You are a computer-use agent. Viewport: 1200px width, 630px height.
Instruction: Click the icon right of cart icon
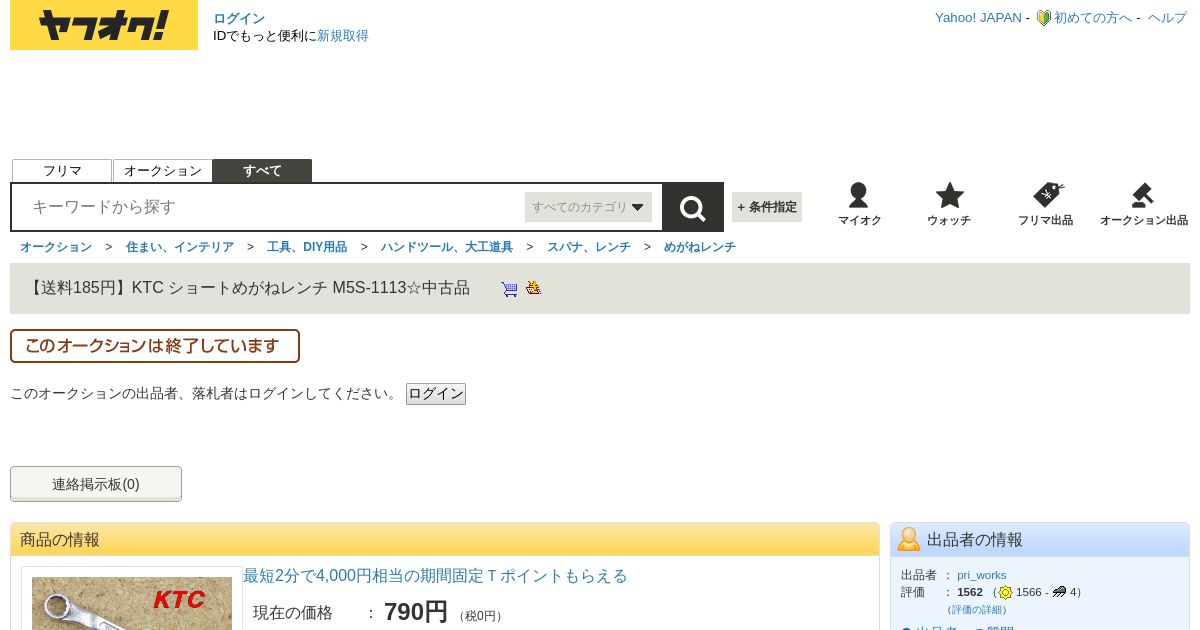(x=534, y=288)
